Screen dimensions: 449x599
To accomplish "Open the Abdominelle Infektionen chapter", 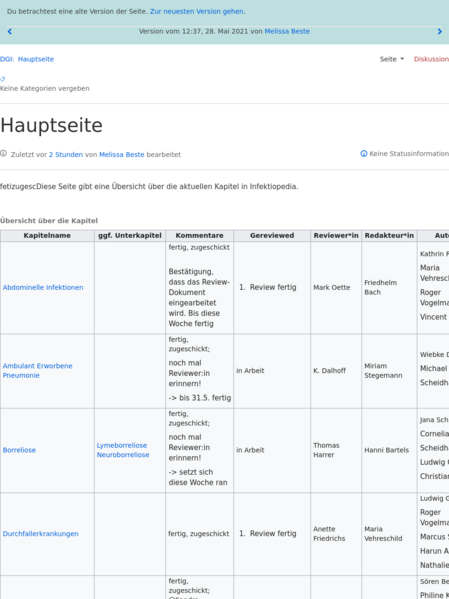I will click(43, 288).
